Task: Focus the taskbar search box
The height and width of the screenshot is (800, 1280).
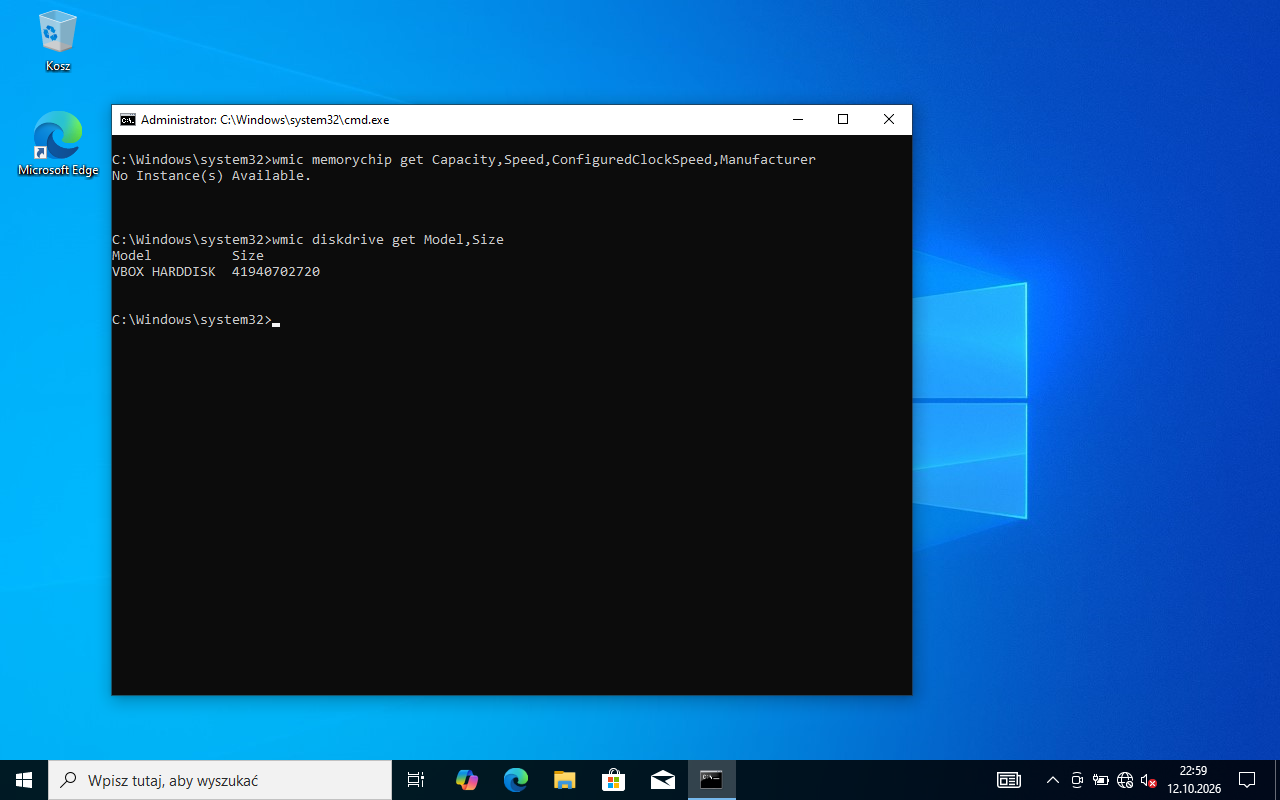Action: click(x=220, y=780)
